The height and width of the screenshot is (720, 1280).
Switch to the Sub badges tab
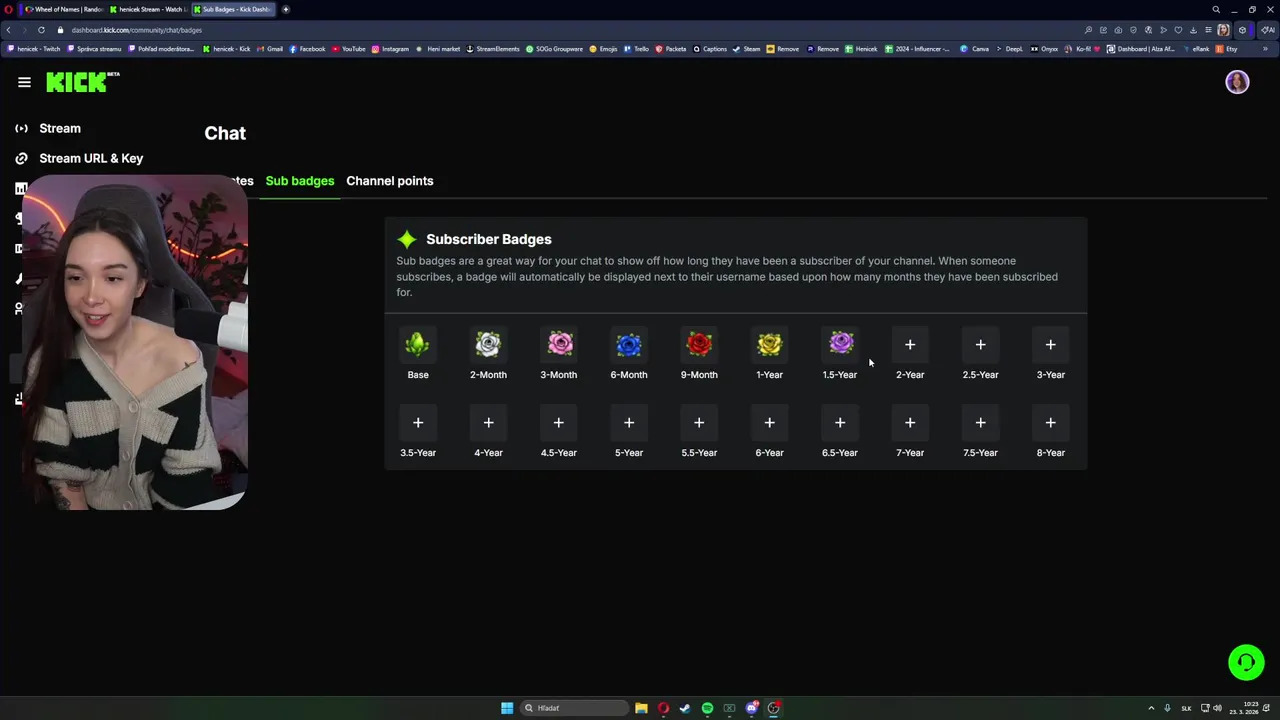click(x=300, y=181)
